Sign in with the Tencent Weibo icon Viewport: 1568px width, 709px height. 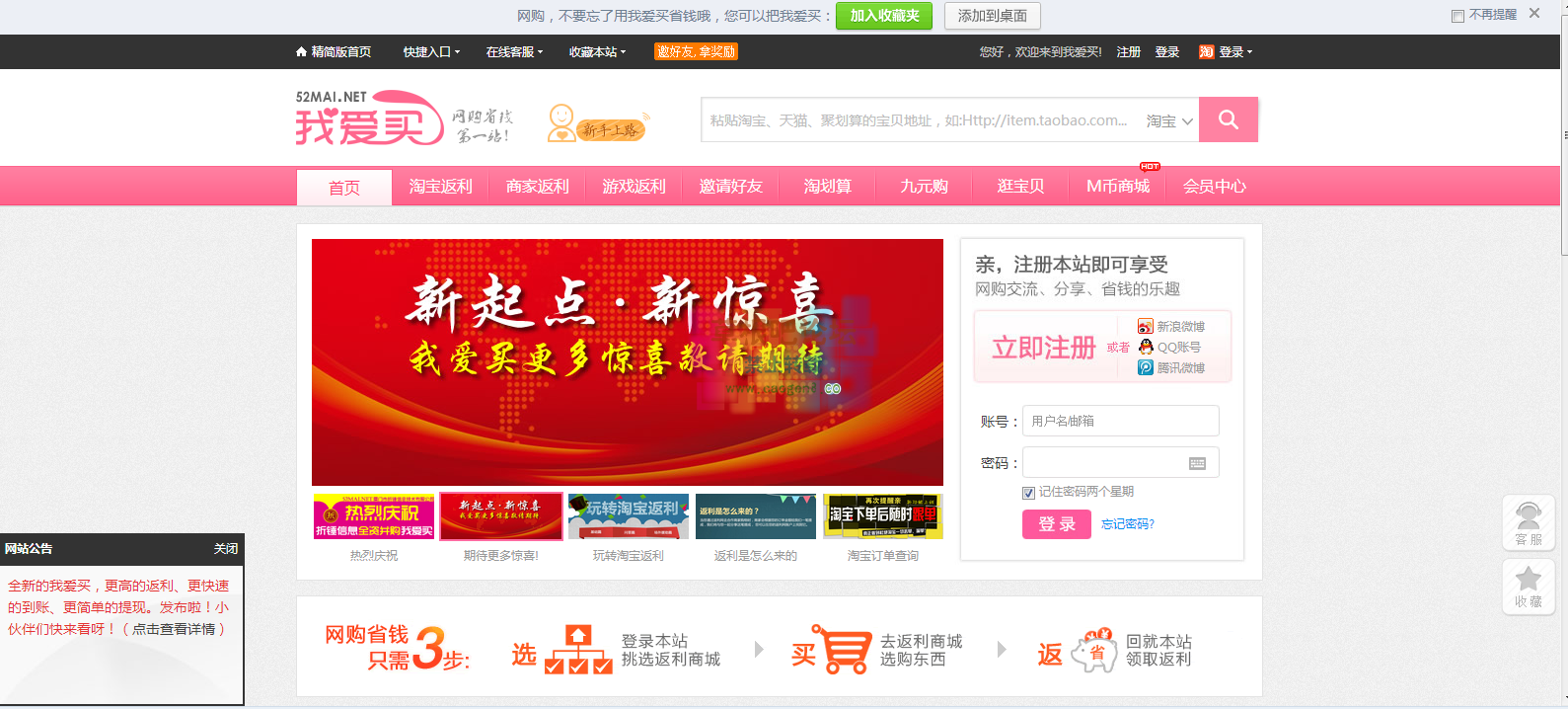click(x=1146, y=367)
